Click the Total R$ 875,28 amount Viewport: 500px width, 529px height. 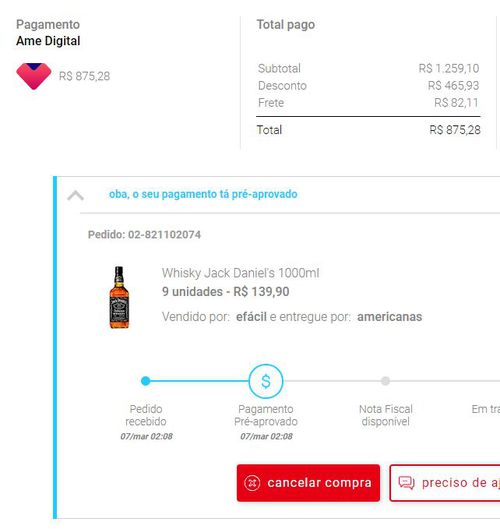pos(455,130)
